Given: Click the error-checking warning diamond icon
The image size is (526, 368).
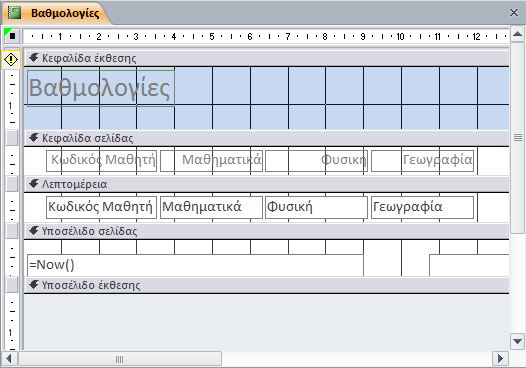Looking at the screenshot, I should (11, 60).
